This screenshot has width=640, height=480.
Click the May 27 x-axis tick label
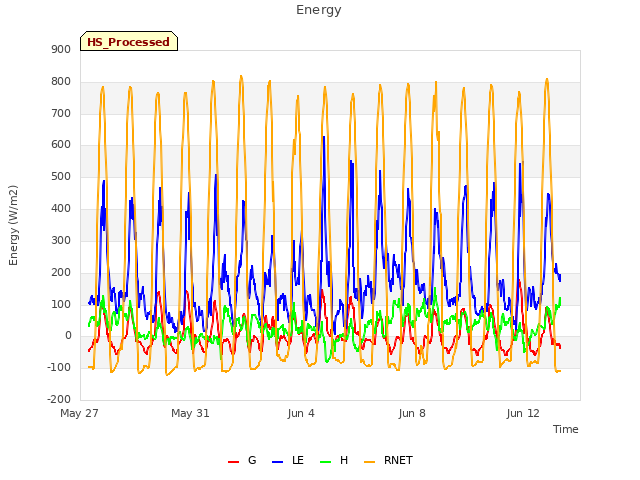[x=79, y=413]
